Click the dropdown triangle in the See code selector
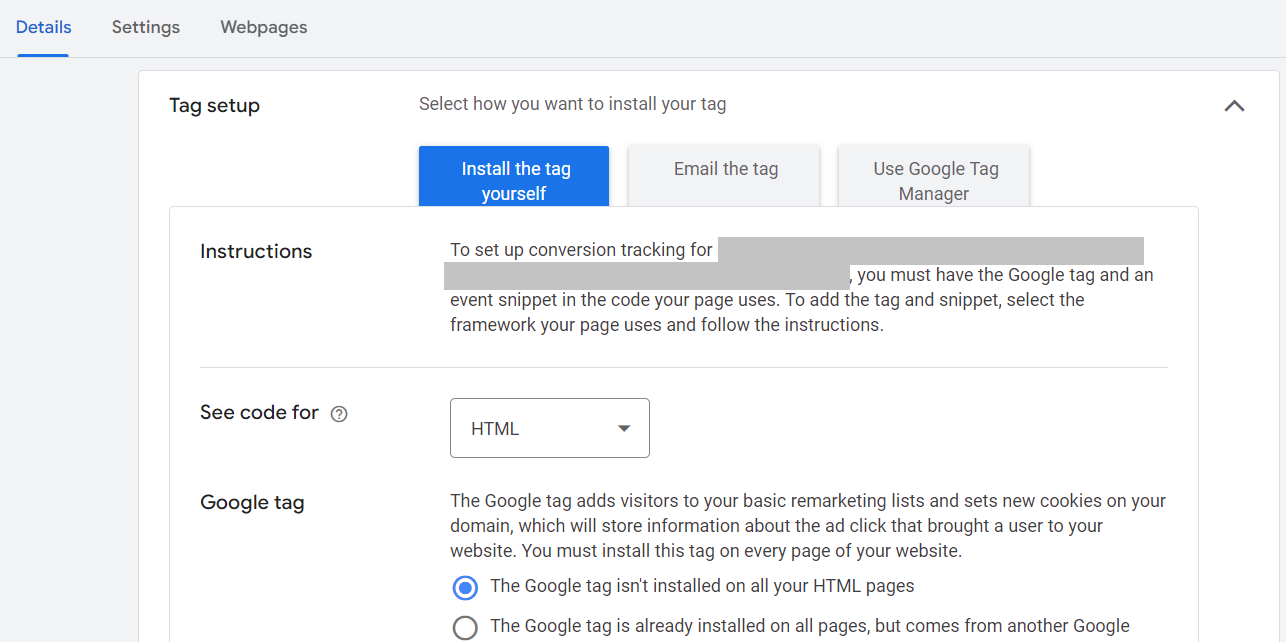Viewport: 1286px width, 642px height. (x=623, y=427)
